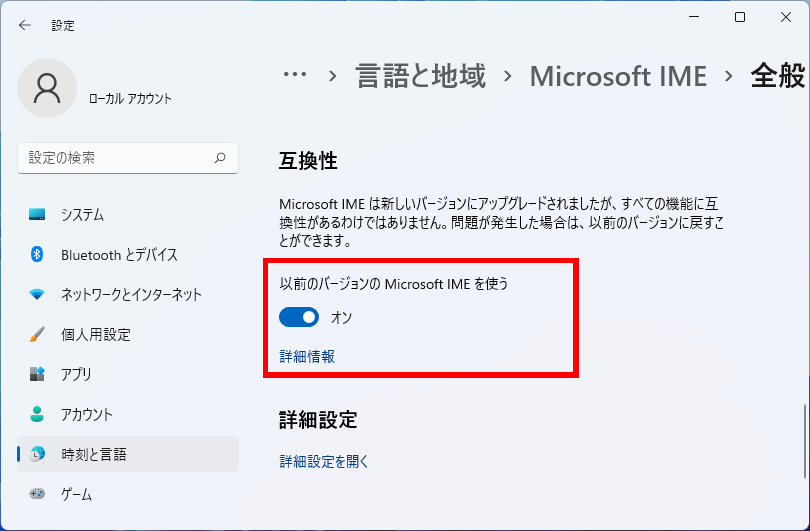
Task: Select the ネットワークとインターネット Wi-Fi icon
Action: click(37, 294)
